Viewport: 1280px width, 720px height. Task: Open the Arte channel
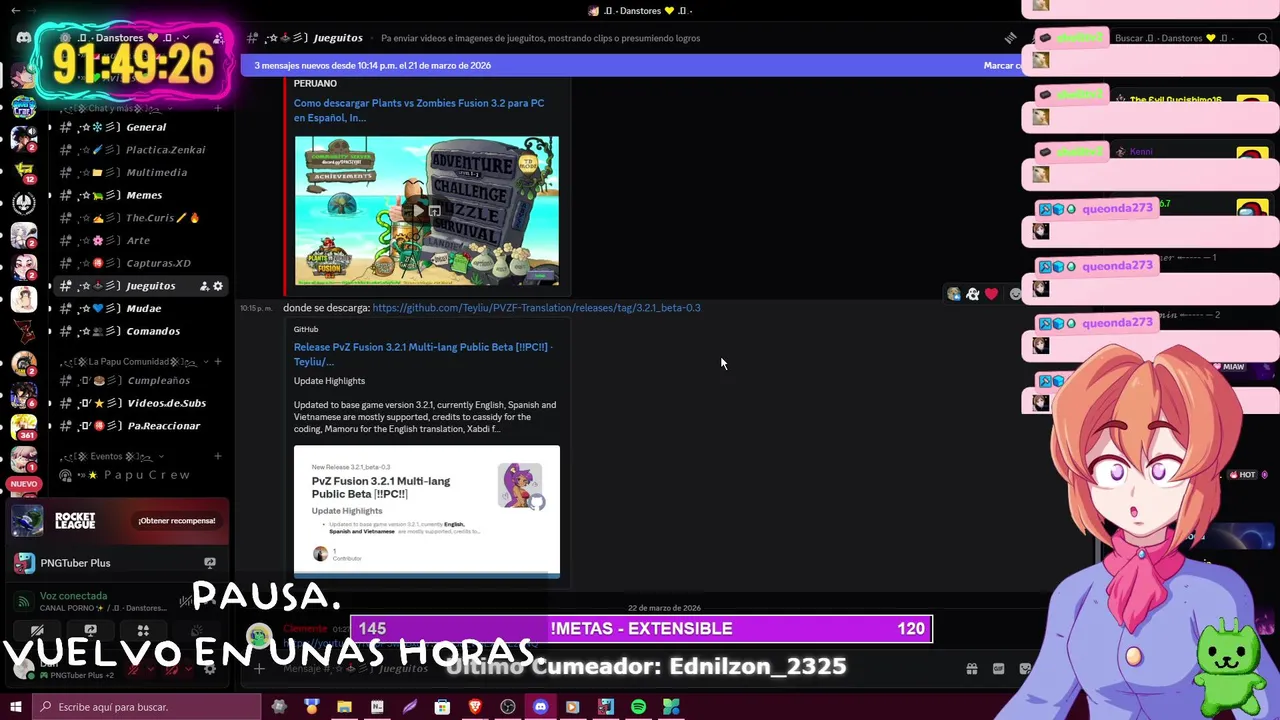coord(140,241)
